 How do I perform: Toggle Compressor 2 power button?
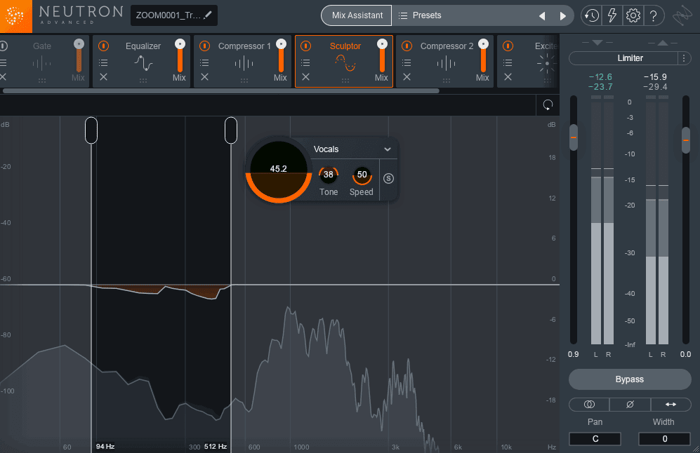coord(407,46)
